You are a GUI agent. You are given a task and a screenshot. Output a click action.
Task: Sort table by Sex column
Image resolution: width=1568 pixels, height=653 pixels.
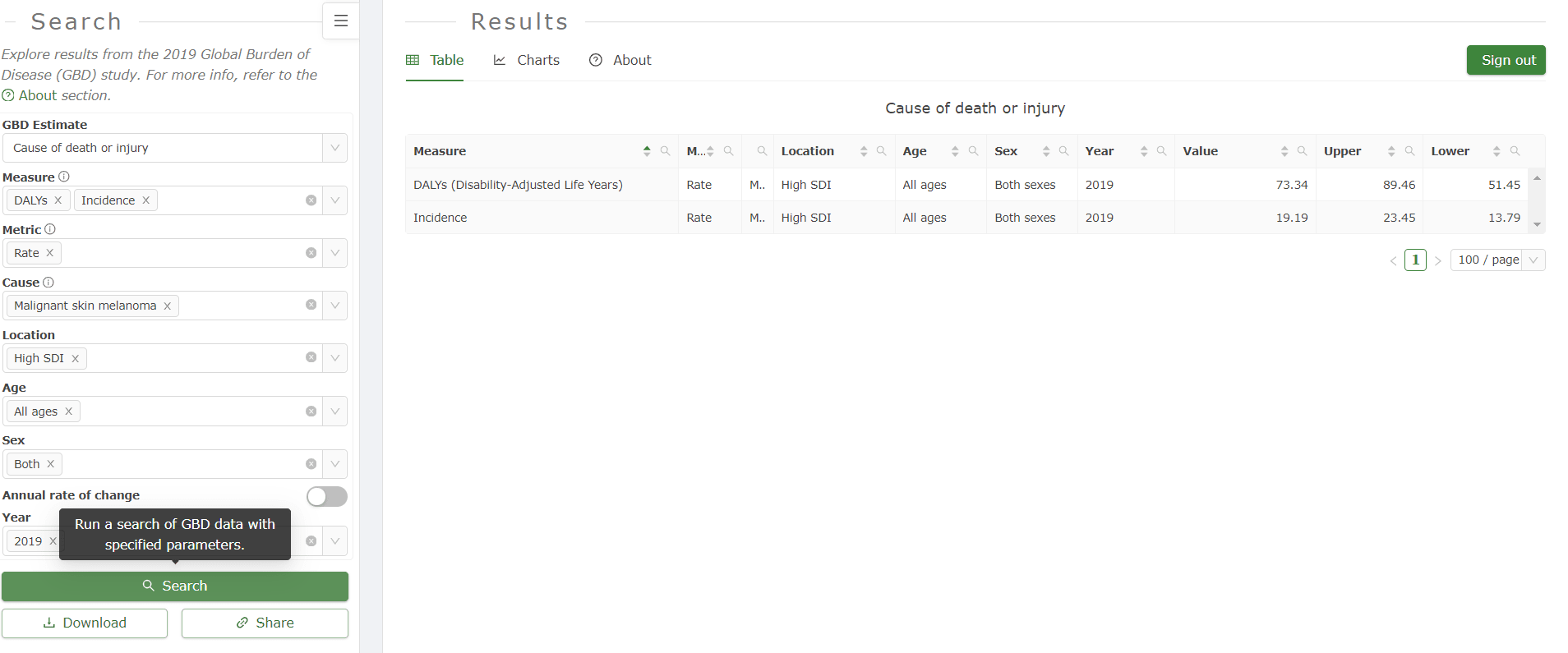(x=1046, y=151)
